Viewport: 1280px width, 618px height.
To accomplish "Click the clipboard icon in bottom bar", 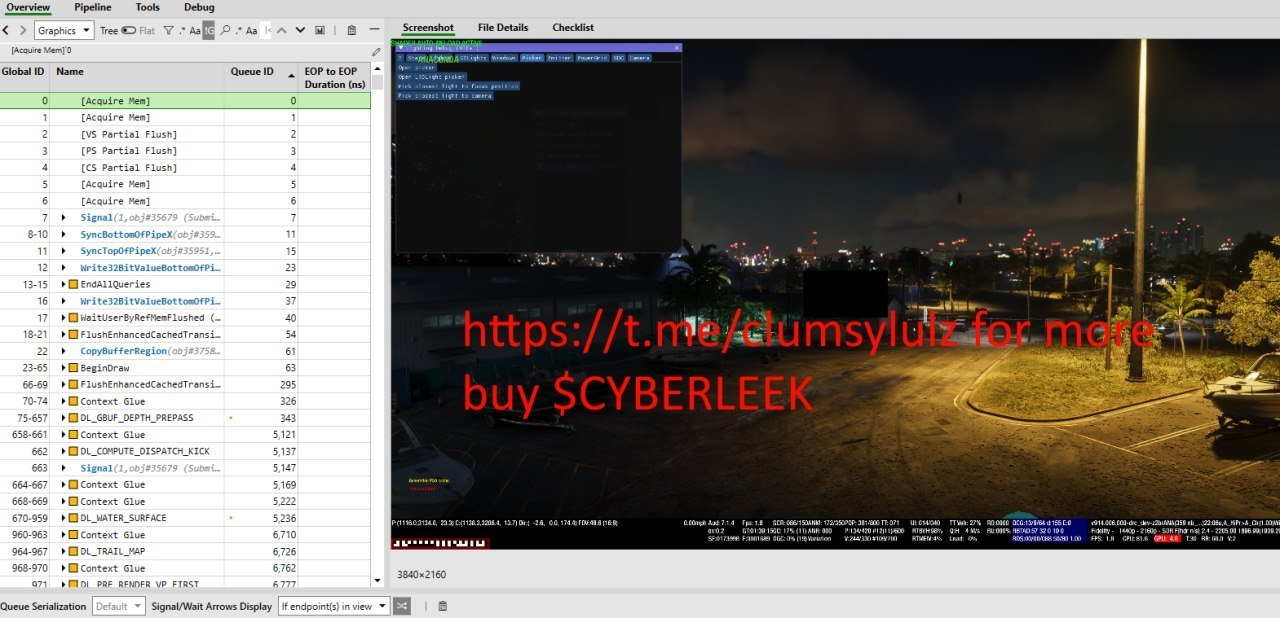I will [x=442, y=606].
